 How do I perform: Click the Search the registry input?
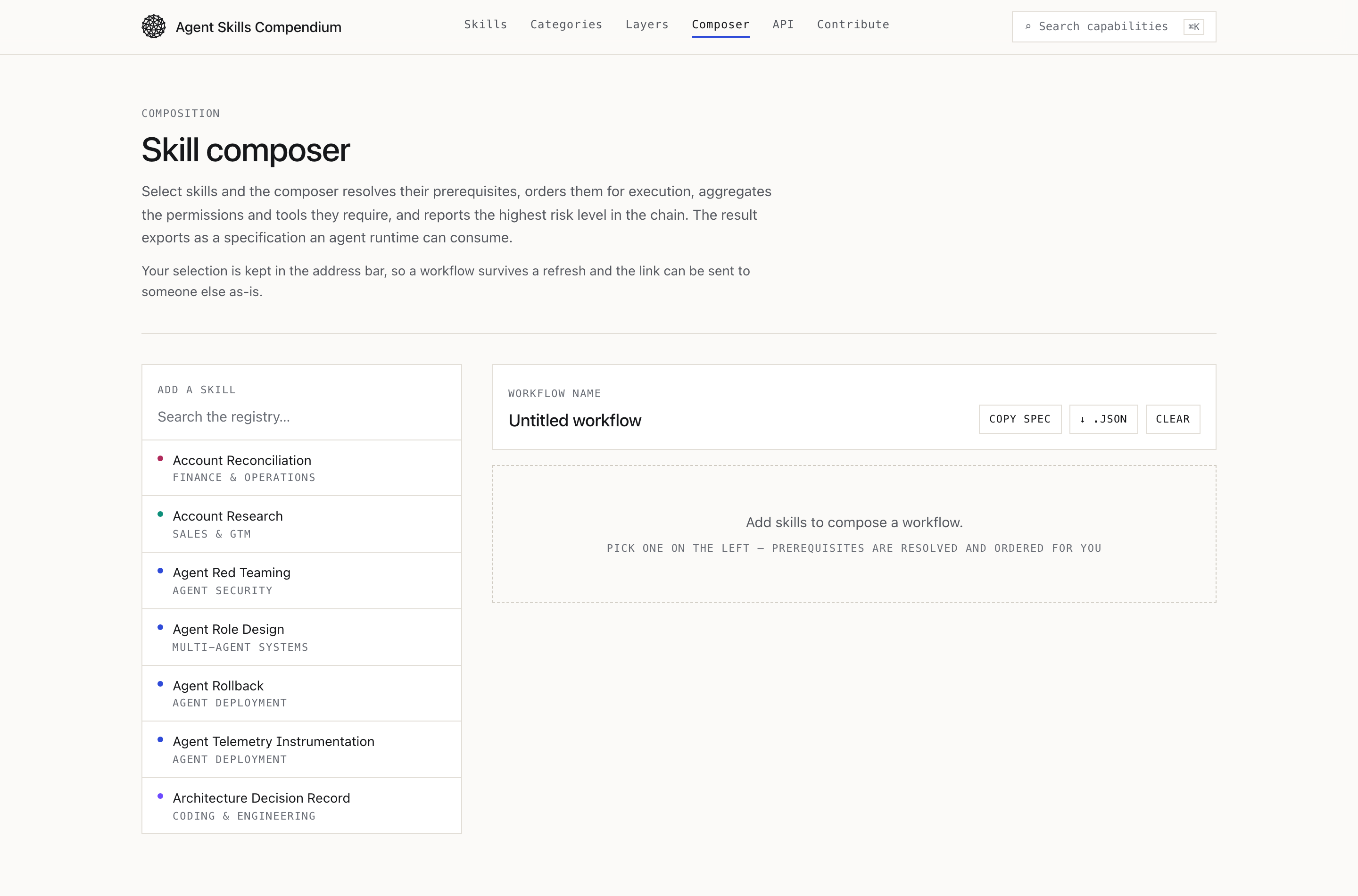click(301, 416)
